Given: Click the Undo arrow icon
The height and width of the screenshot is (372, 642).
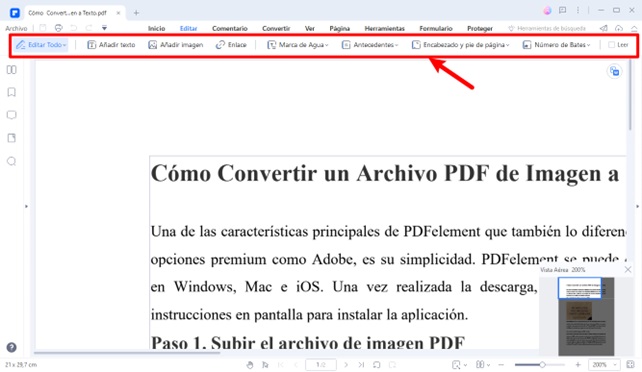Looking at the screenshot, I should click(74, 28).
